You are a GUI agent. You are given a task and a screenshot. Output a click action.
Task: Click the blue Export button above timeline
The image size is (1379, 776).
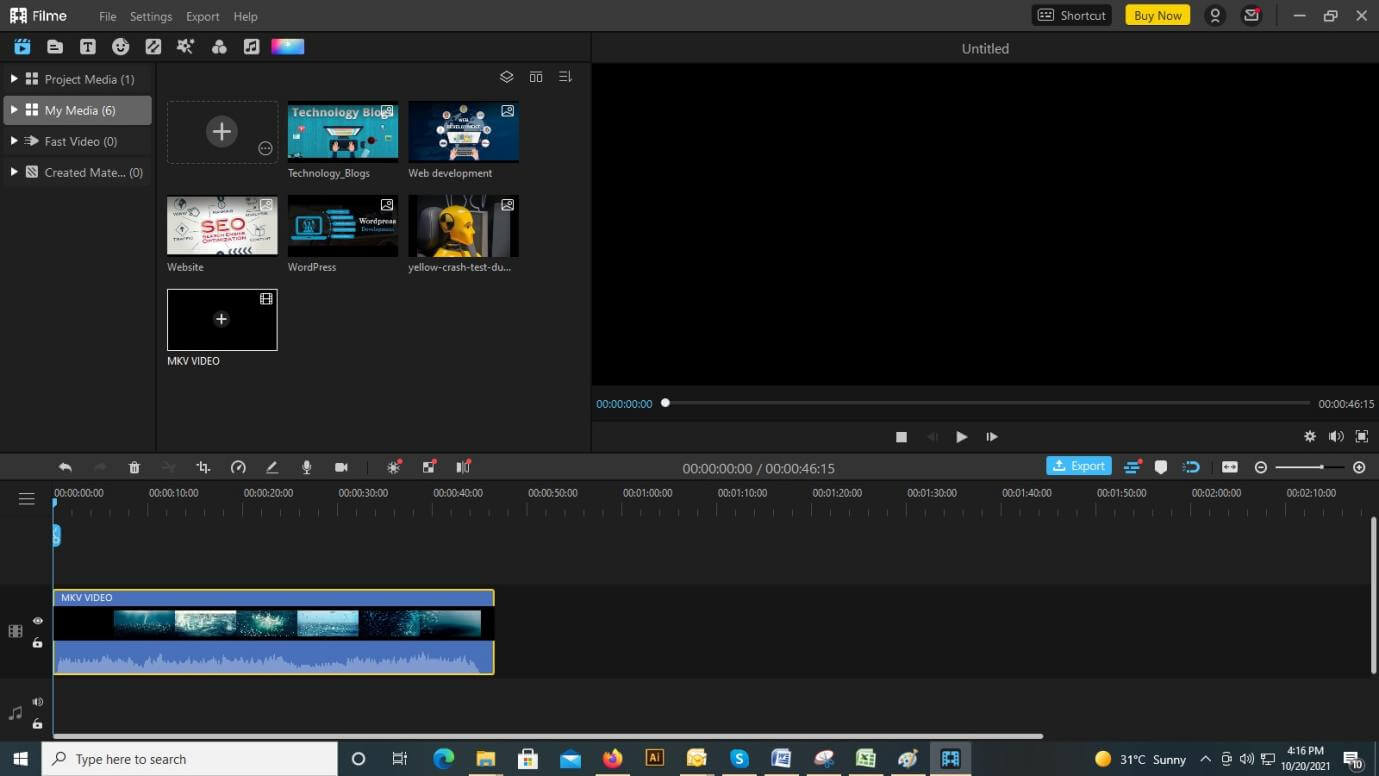tap(1079, 466)
